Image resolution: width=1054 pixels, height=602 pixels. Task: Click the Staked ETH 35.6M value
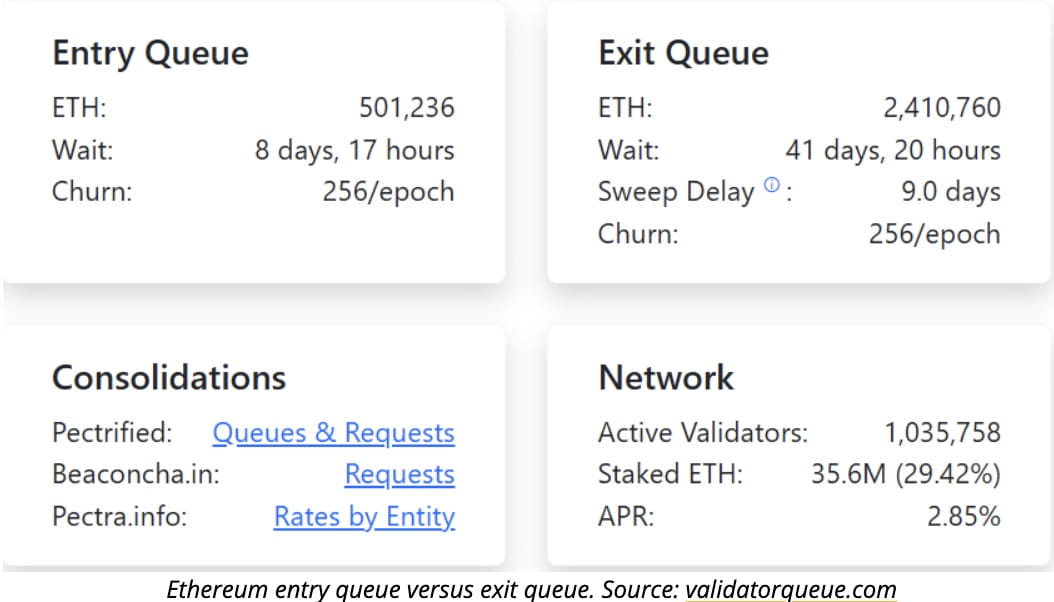[905, 475]
